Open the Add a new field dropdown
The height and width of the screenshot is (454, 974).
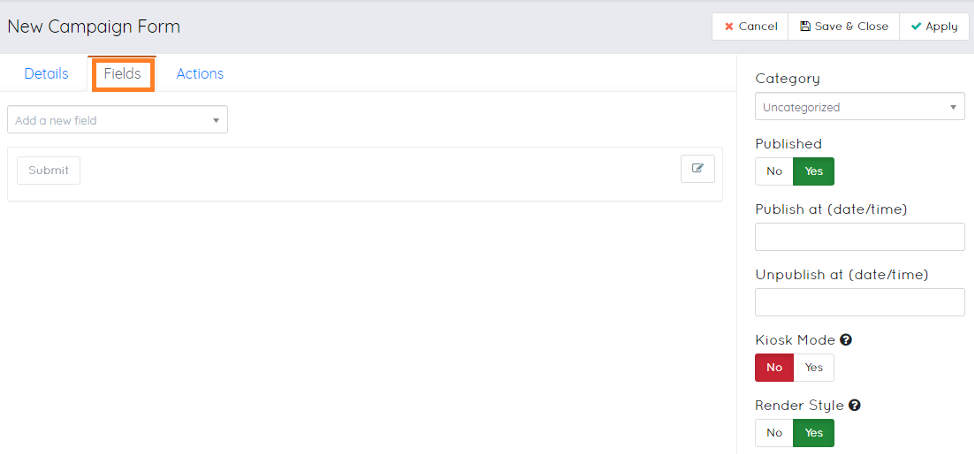point(117,120)
